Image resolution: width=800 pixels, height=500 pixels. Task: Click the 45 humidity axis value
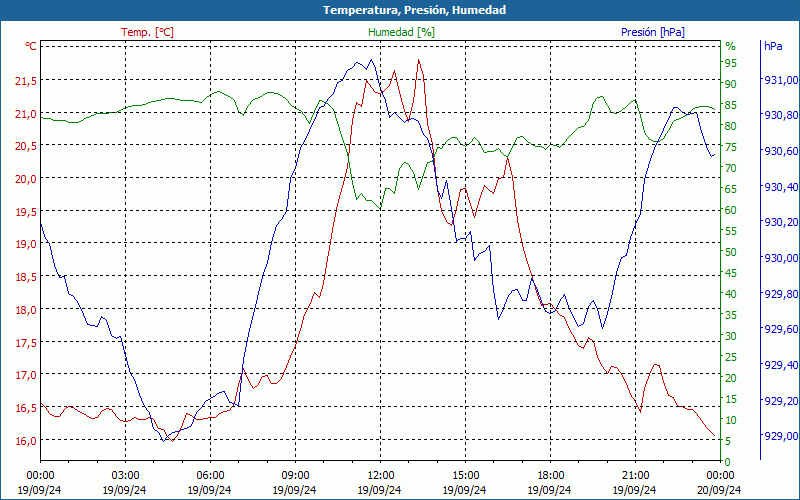731,273
